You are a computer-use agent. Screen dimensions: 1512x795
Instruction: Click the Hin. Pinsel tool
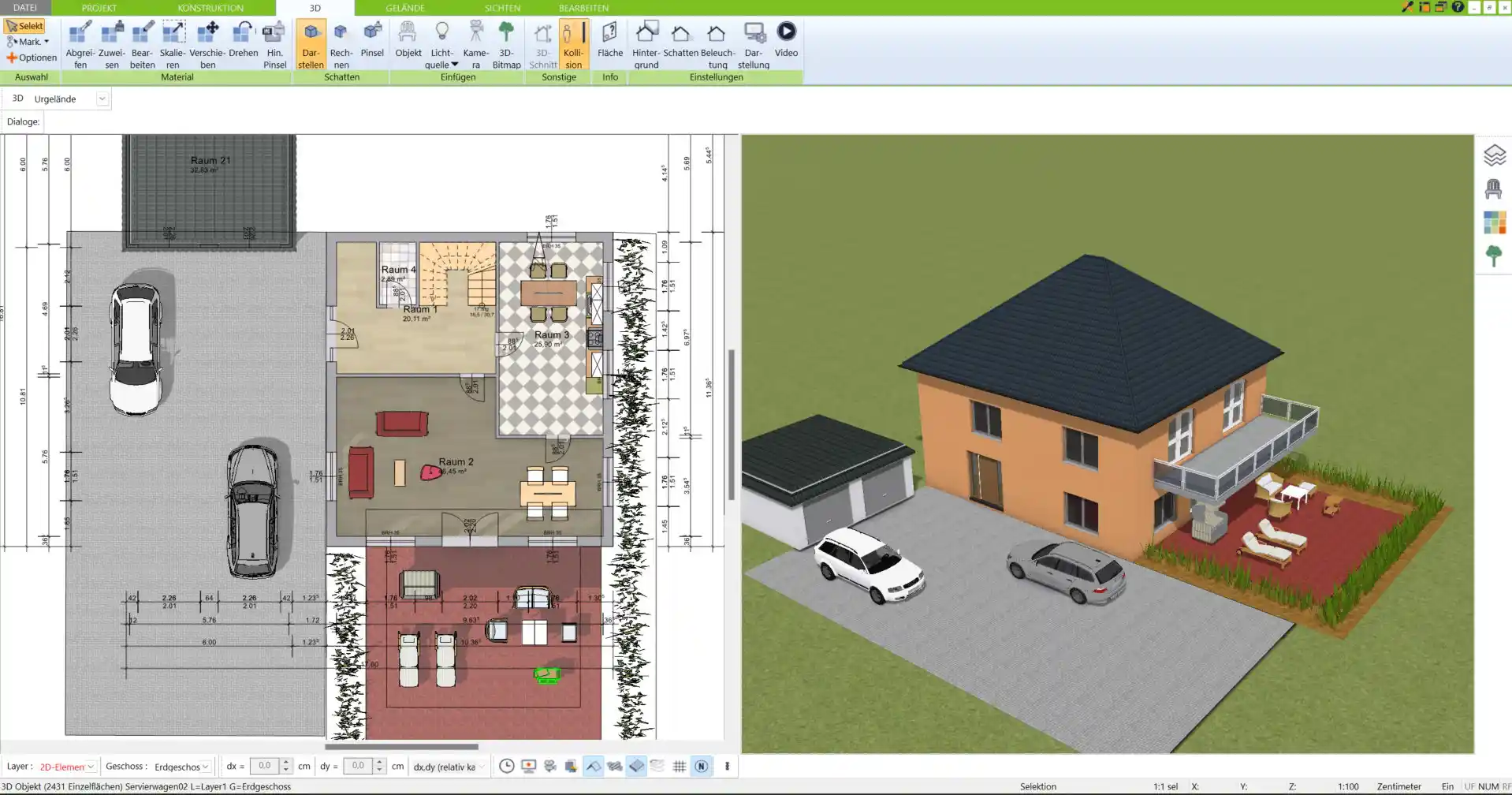coord(274,45)
